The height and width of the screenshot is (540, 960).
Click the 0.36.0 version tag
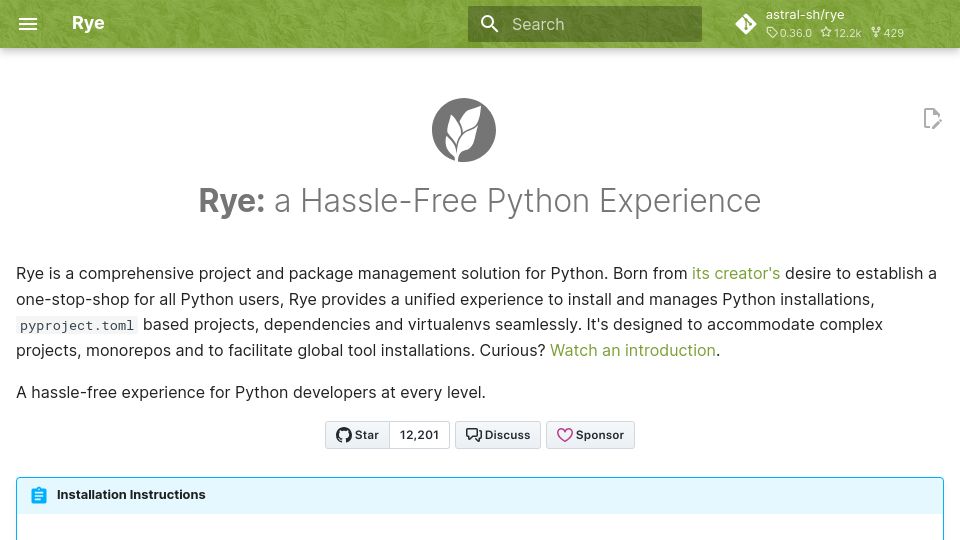[790, 33]
